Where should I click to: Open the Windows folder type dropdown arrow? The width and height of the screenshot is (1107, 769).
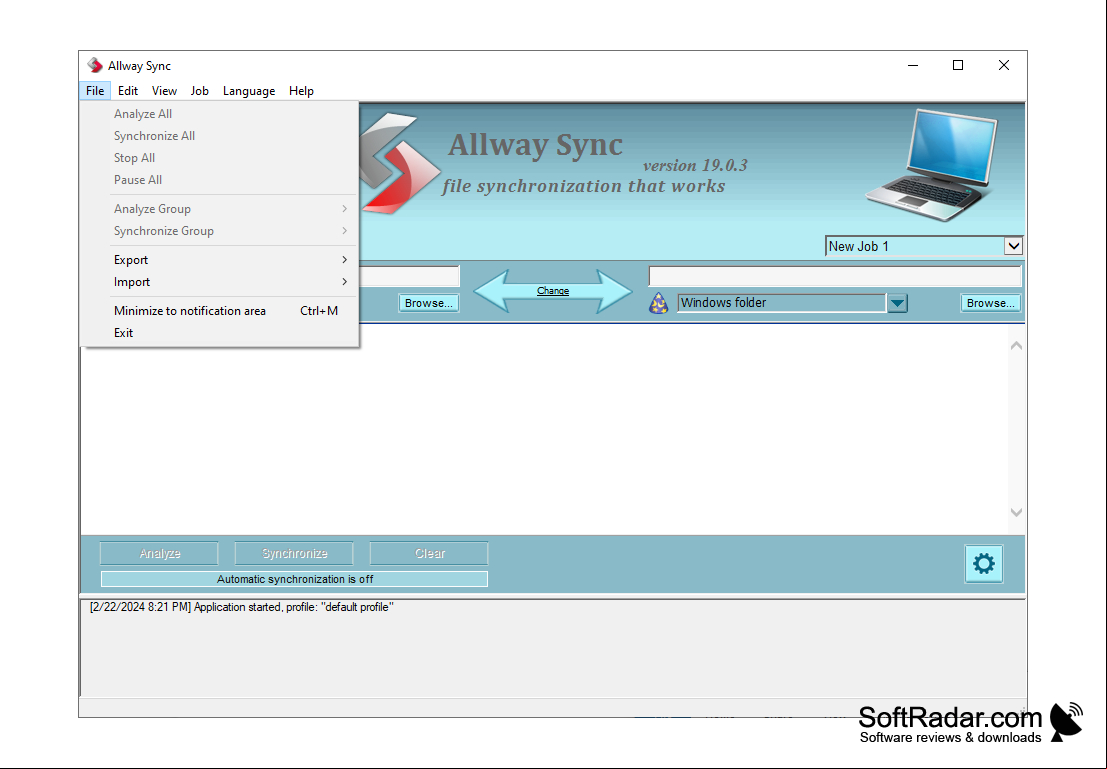click(x=897, y=303)
